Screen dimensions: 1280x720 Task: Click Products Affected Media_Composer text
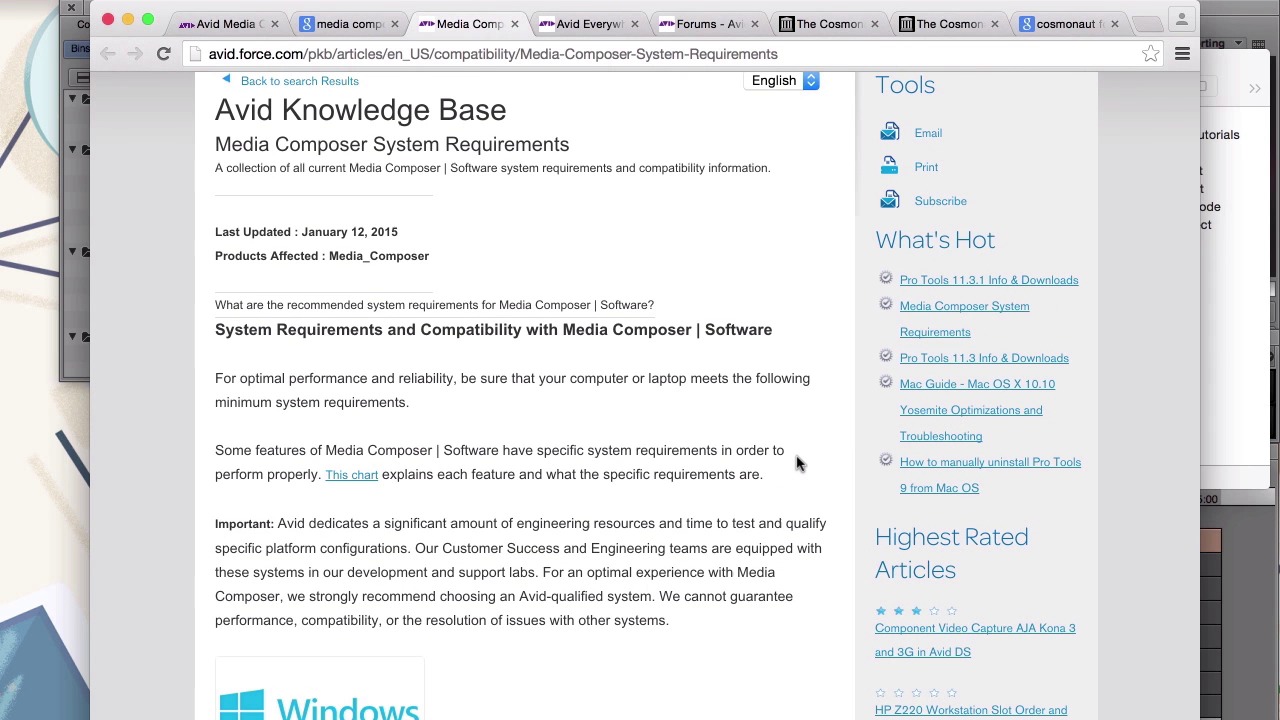click(x=322, y=256)
